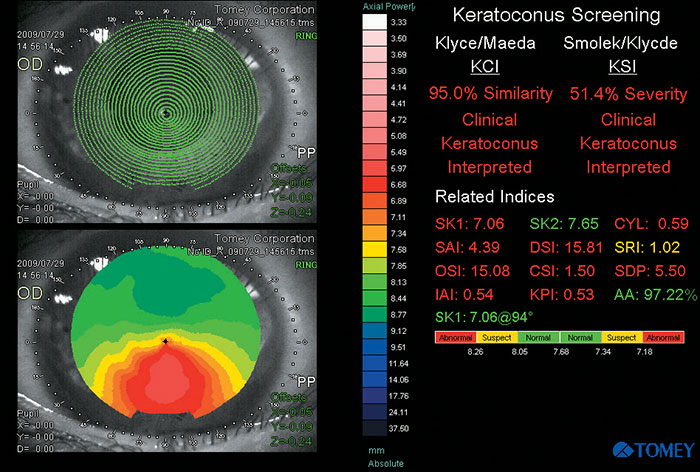The height and width of the screenshot is (472, 700).
Task: Click the Axial Power scale title
Action: (388, 6)
